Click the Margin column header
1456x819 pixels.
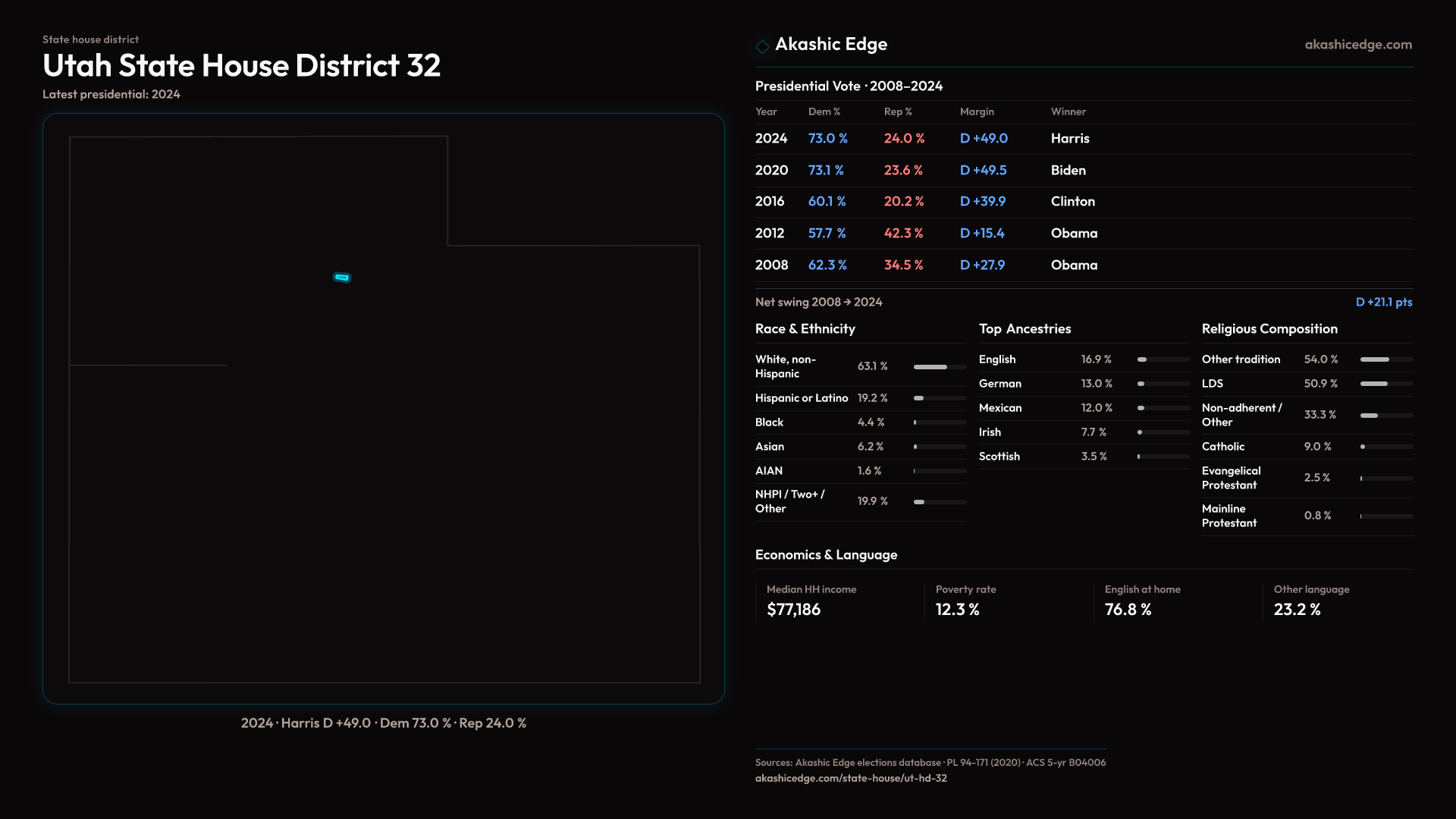tap(976, 111)
